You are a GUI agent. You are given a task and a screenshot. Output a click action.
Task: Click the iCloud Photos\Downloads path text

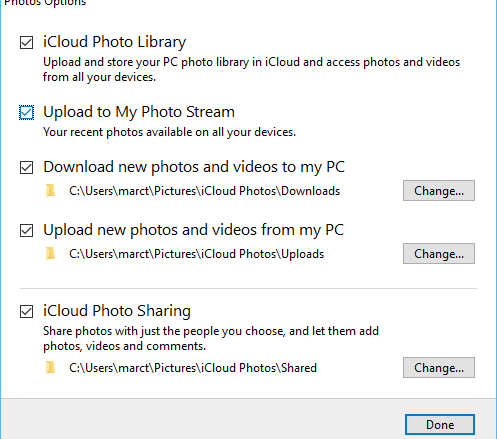[x=205, y=191]
